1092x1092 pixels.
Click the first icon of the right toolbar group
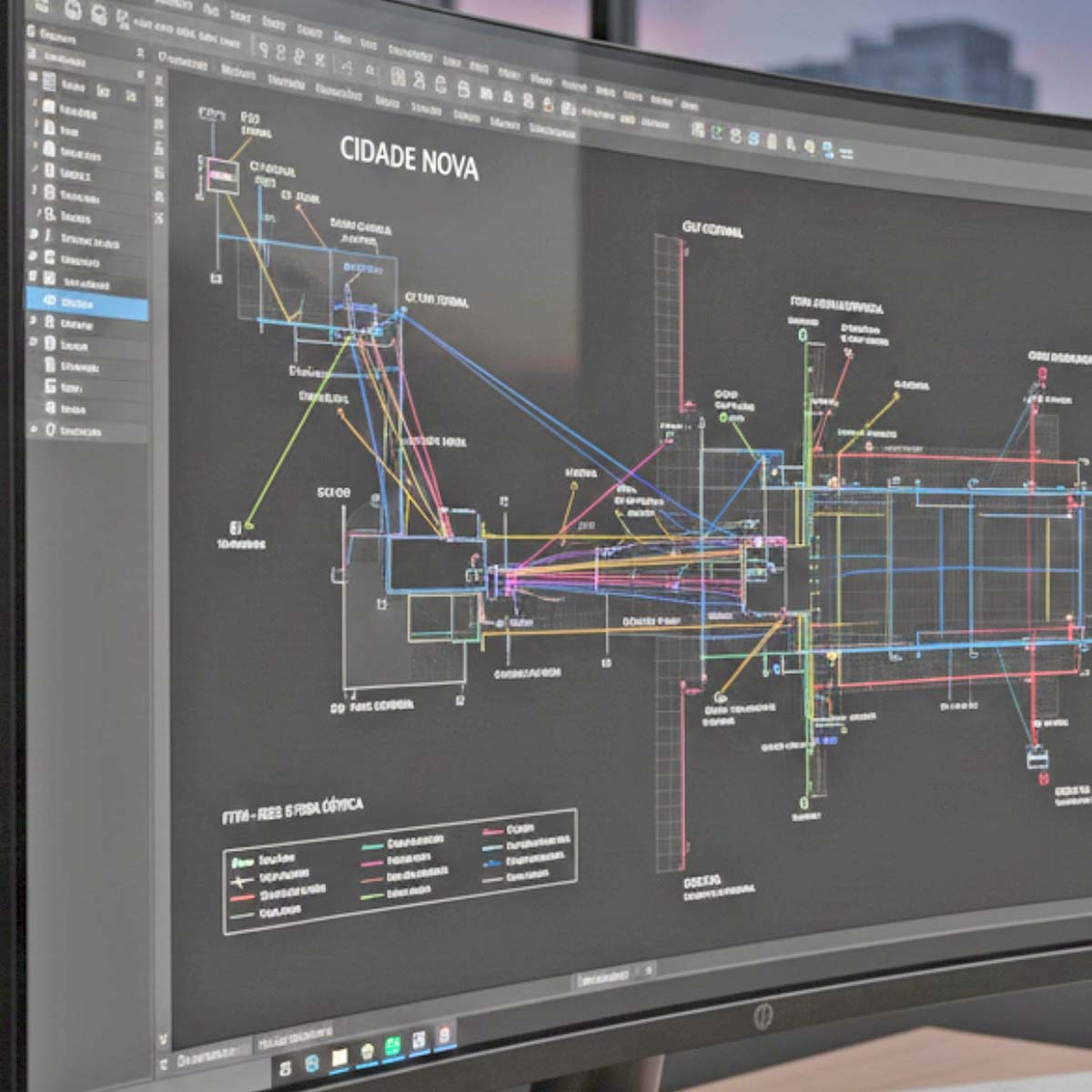tap(697, 130)
